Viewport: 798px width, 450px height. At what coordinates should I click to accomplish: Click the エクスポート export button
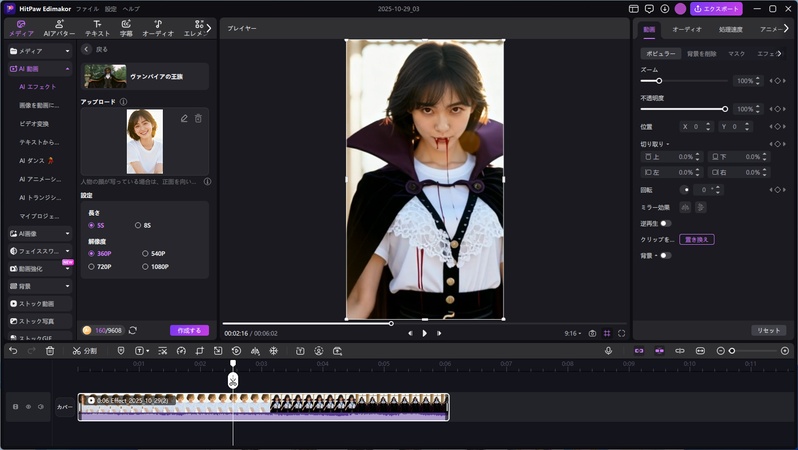click(x=716, y=9)
